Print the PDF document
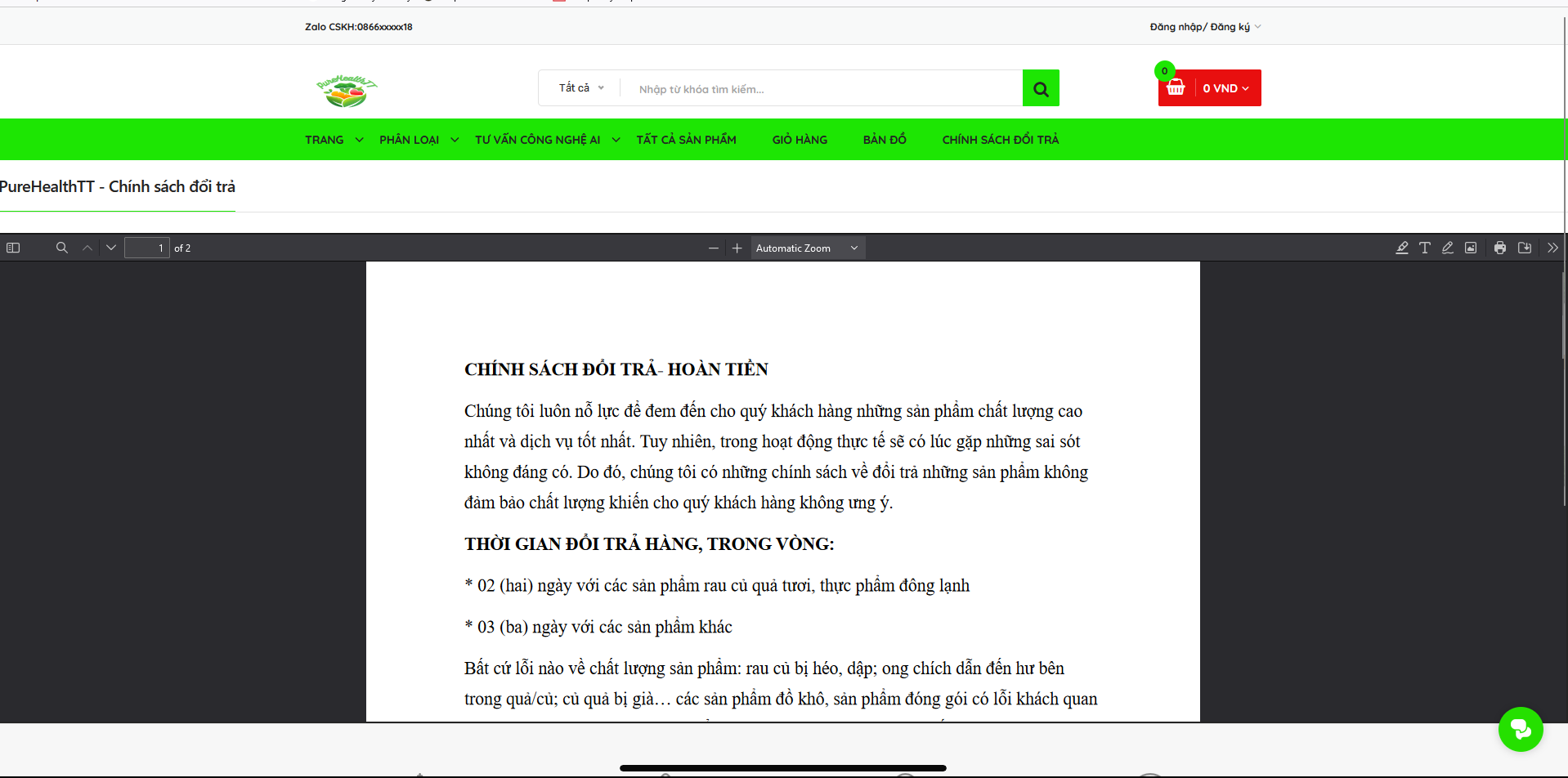The image size is (1568, 778). pyautogui.click(x=1500, y=248)
